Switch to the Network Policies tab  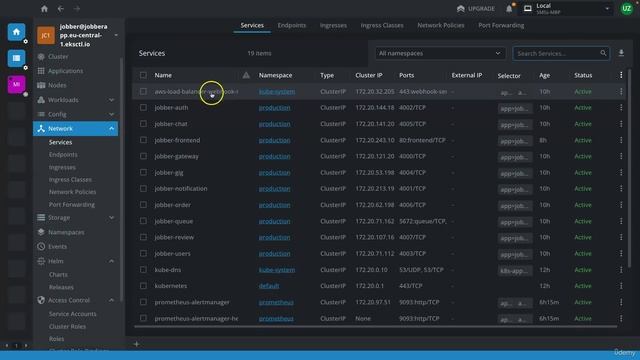(440, 25)
